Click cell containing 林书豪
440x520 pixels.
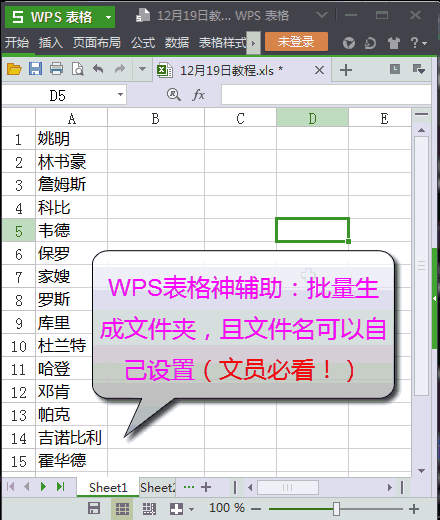tap(71, 162)
